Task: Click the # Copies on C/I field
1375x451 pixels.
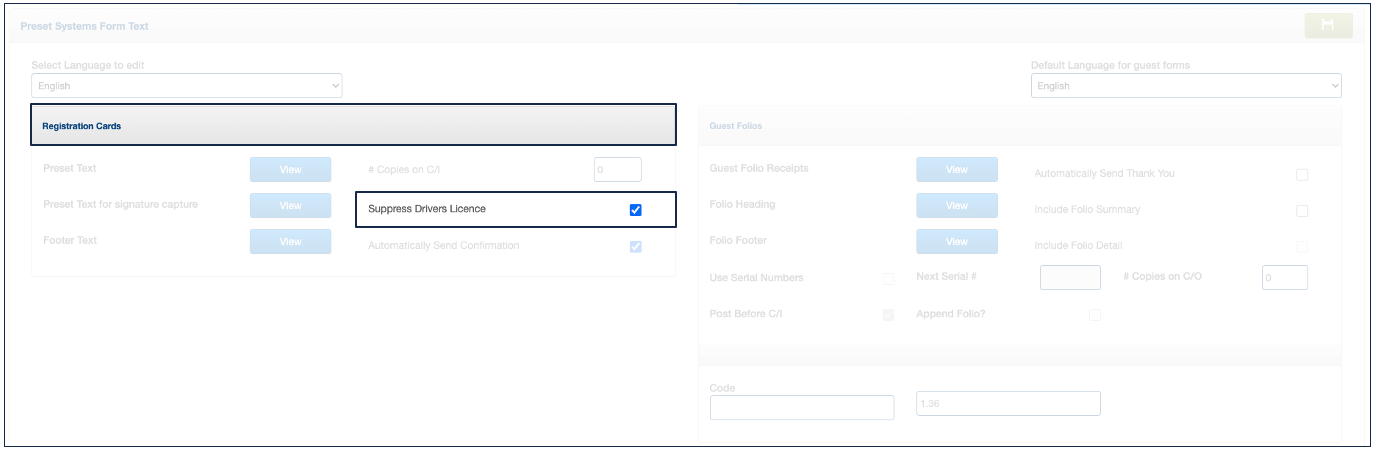Action: [x=617, y=170]
